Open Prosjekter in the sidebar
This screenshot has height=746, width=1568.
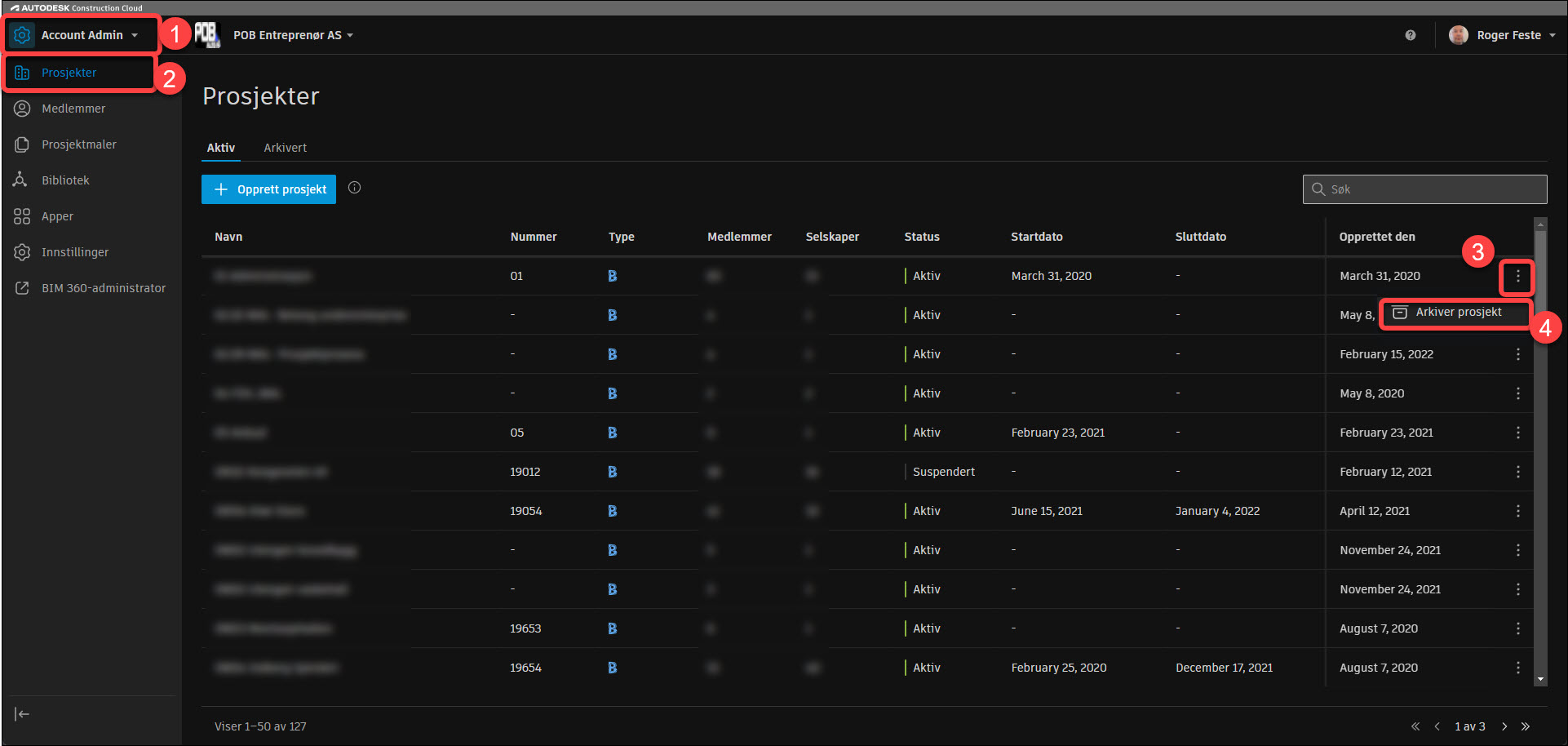(79, 73)
